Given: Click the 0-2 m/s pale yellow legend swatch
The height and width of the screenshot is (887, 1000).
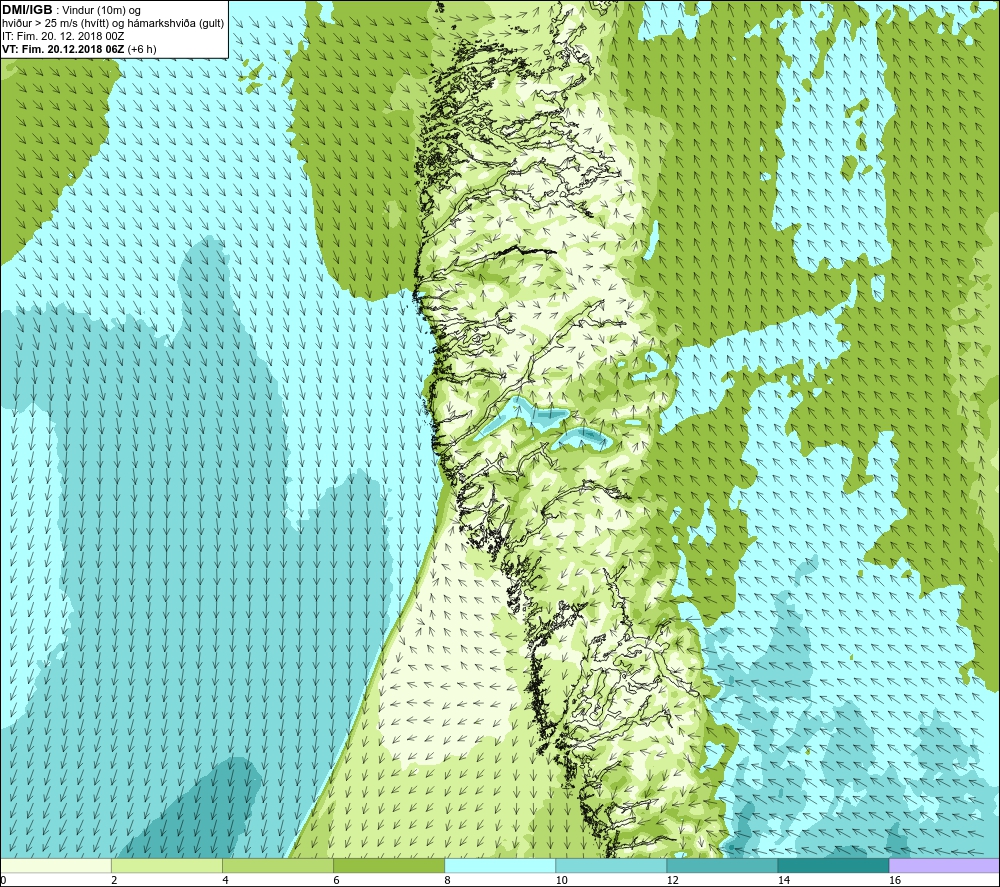Looking at the screenshot, I should click(x=55, y=865).
